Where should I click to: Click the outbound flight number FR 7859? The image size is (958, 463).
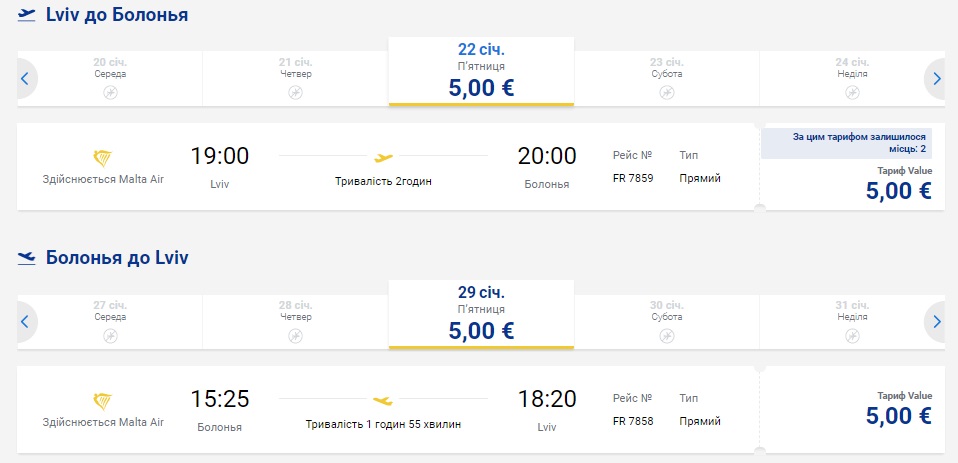pyautogui.click(x=633, y=179)
